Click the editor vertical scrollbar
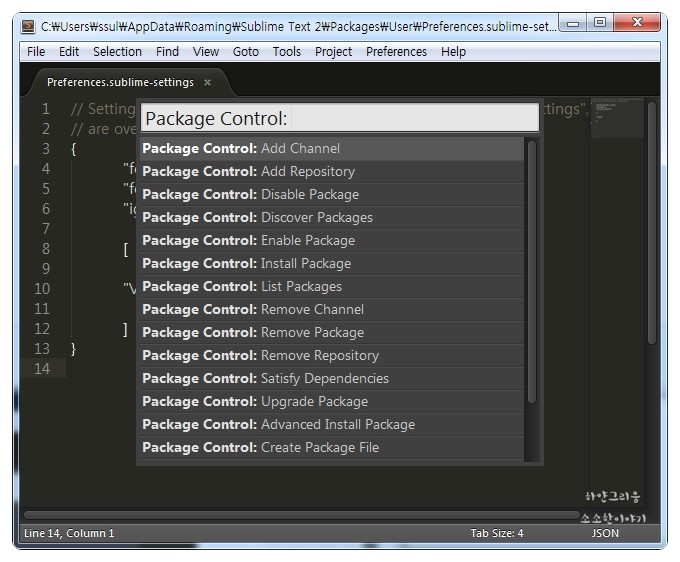Image resolution: width=680 pixels, height=562 pixels. (652, 223)
